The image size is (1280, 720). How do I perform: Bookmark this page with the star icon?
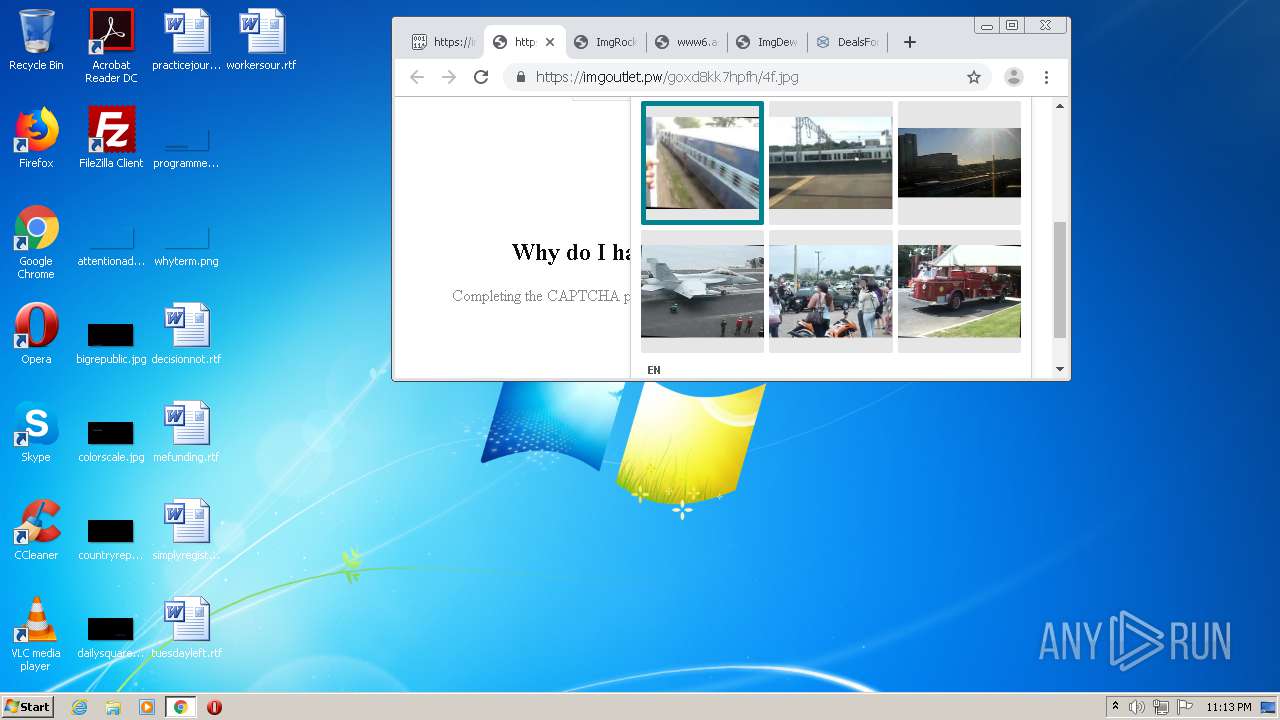click(973, 77)
